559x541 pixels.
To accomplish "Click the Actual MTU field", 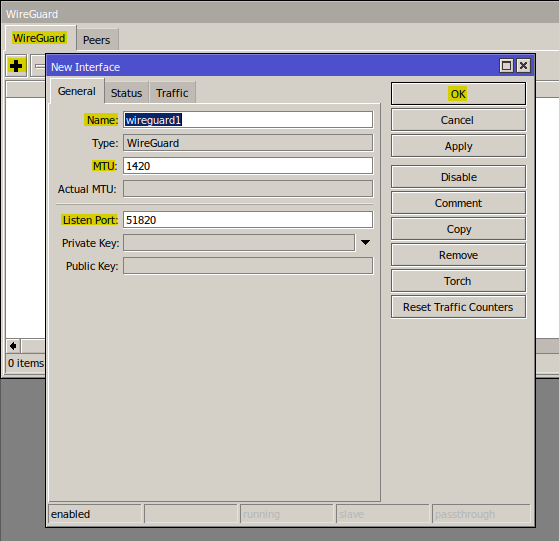I will click(248, 189).
